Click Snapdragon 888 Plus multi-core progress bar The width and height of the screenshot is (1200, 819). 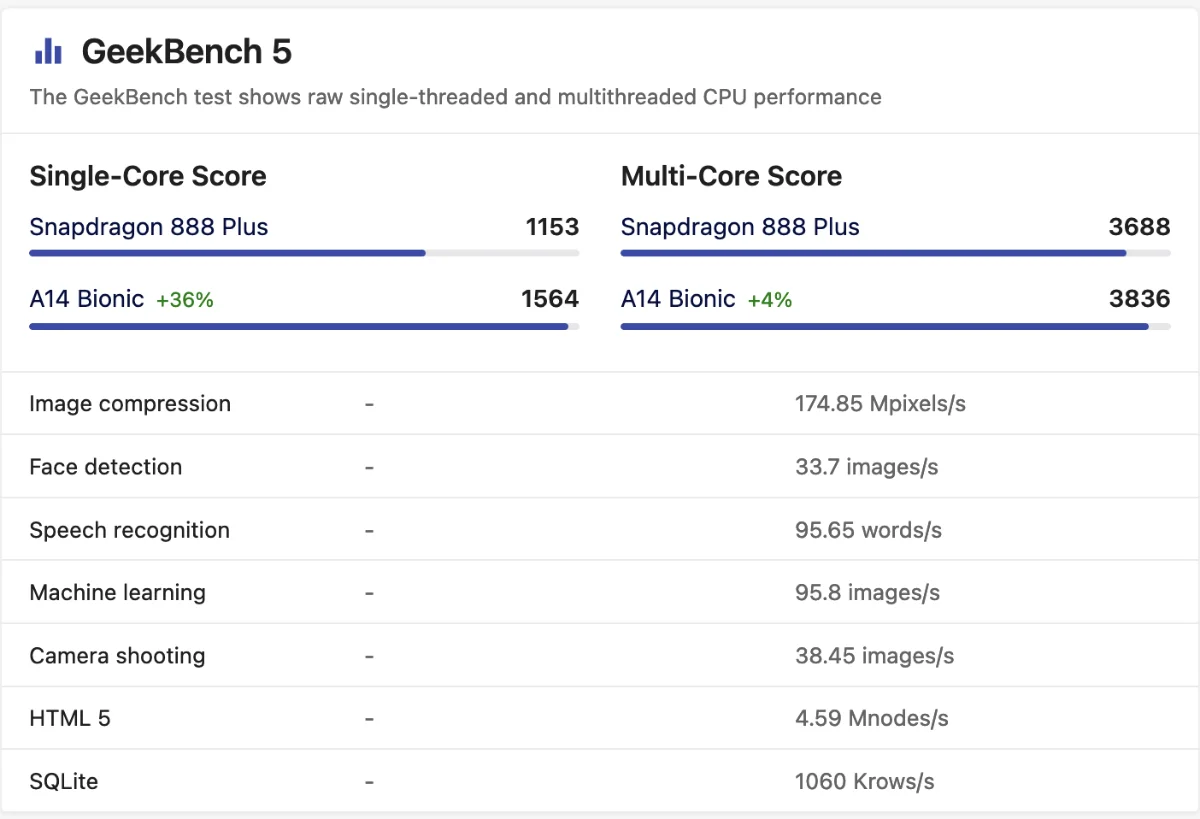tap(896, 253)
